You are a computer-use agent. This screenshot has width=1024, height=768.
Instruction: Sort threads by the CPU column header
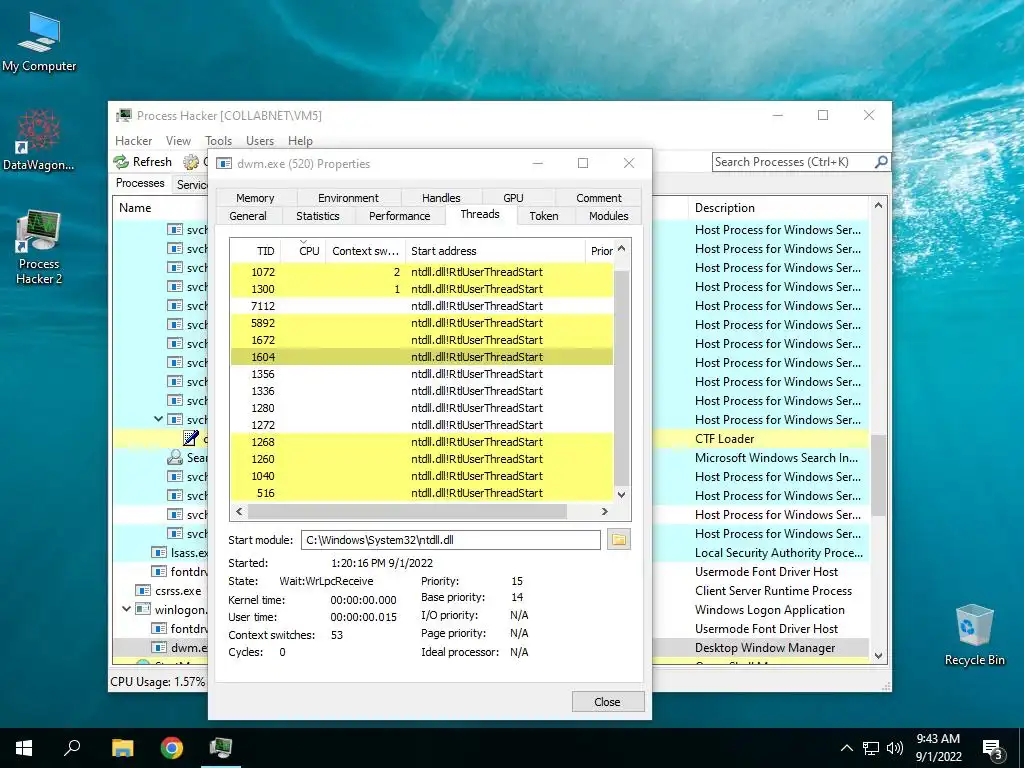point(303,251)
